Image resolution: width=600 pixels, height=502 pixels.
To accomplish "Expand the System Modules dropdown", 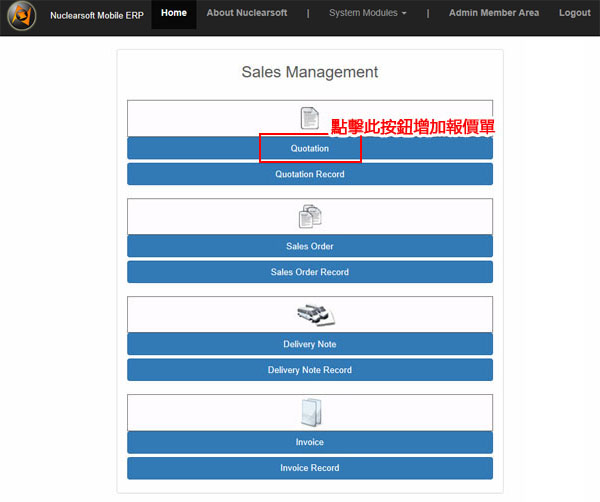I will tap(367, 13).
